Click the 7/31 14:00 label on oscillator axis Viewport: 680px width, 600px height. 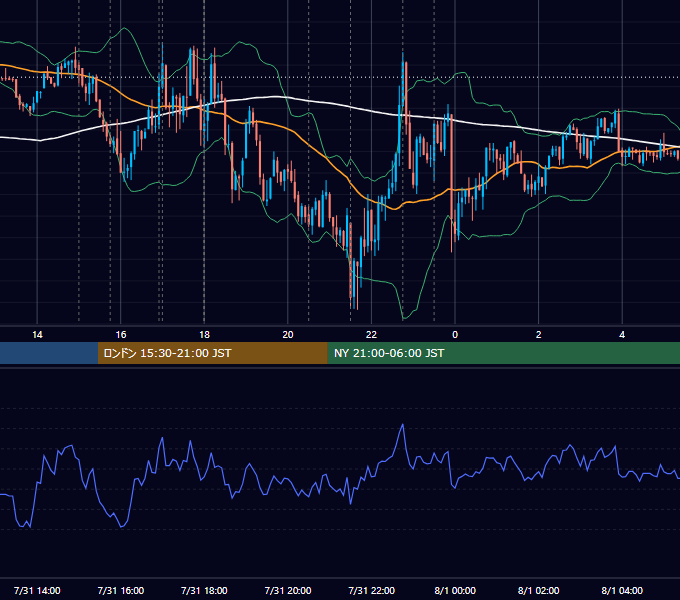(37, 590)
